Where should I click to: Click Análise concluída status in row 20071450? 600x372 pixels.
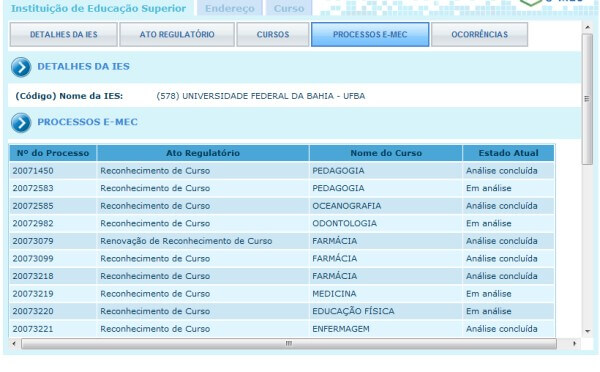502,171
